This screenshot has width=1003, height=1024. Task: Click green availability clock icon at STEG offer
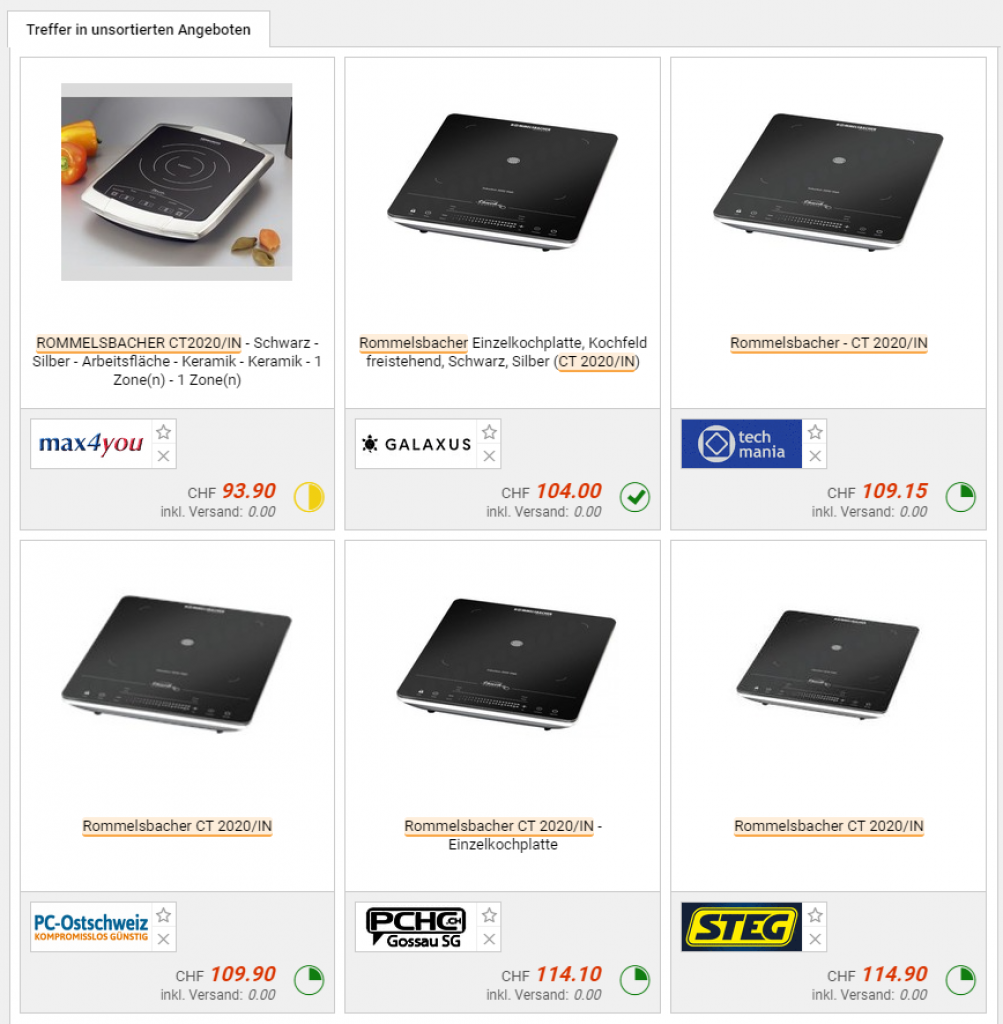[x=961, y=980]
